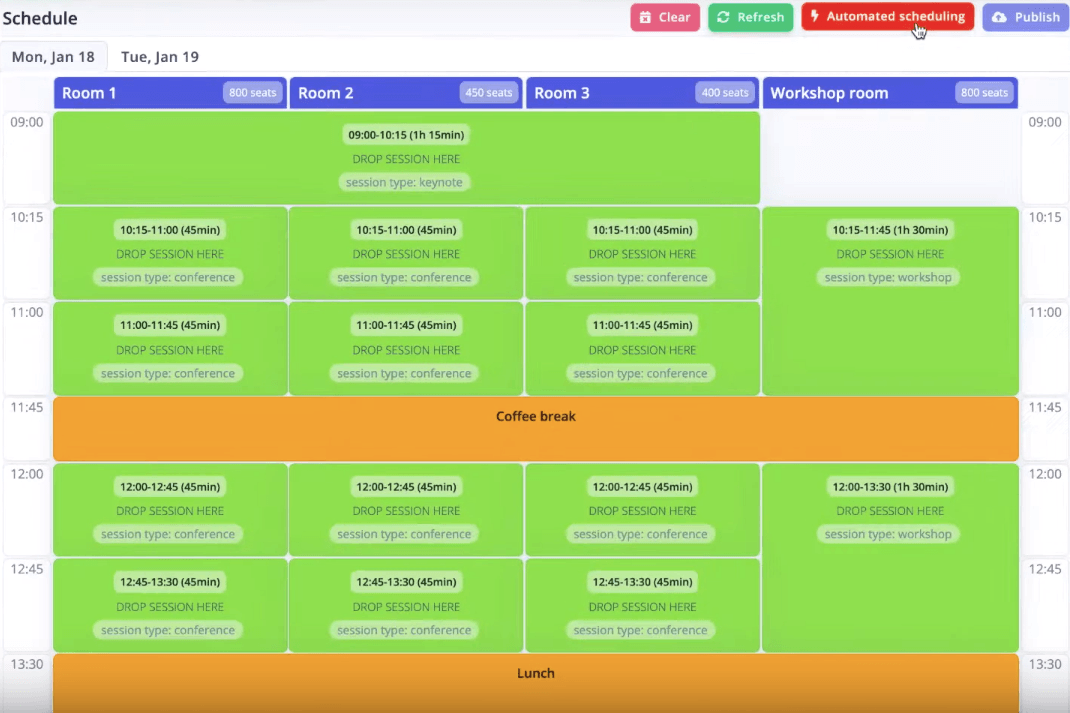Switch to the Mon, Jan 18 tab
The height and width of the screenshot is (713, 1070).
tap(53, 57)
